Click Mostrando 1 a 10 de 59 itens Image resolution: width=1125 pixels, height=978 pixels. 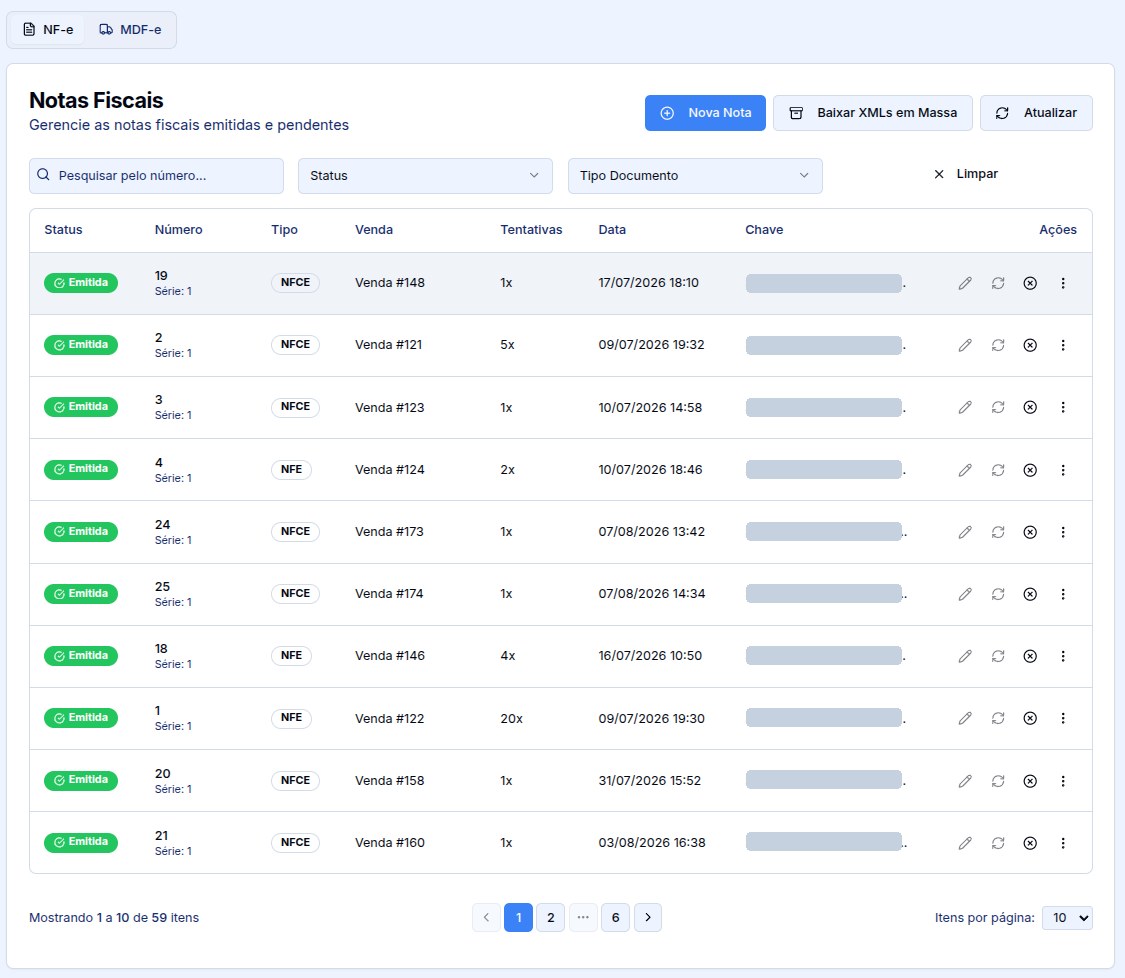(x=114, y=918)
